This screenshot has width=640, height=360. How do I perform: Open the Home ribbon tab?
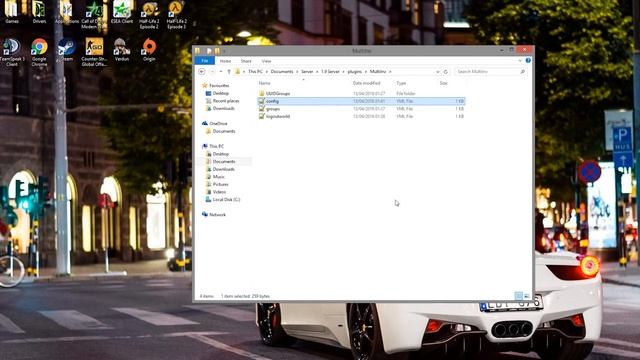tap(225, 61)
